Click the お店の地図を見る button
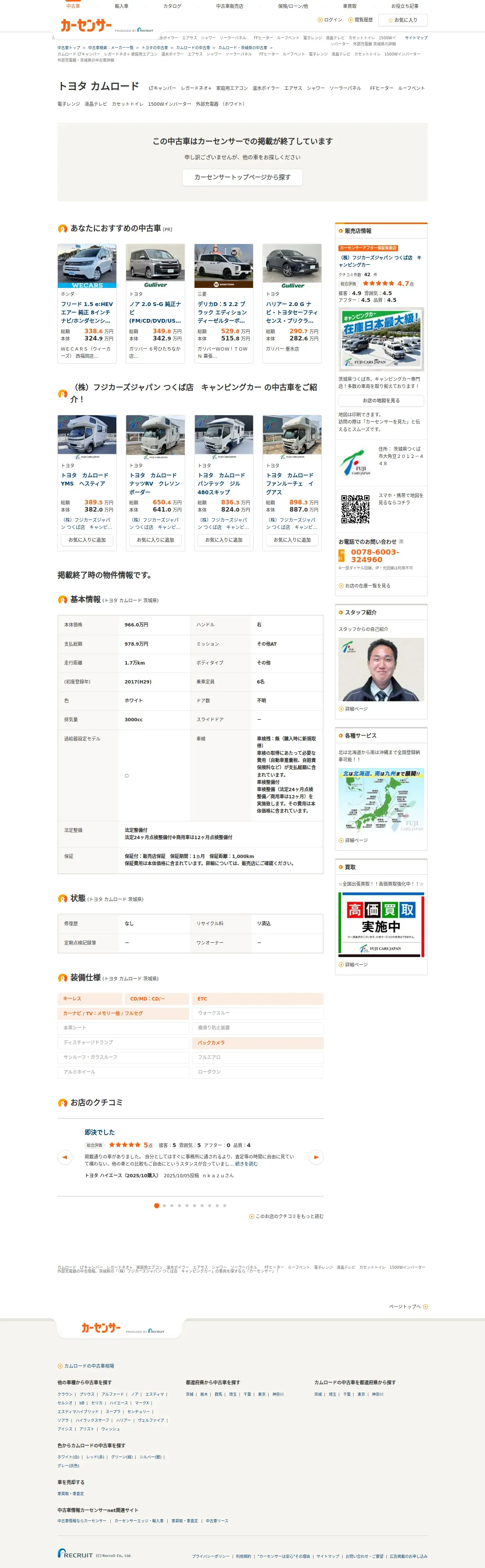This screenshot has width=485, height=1568. tap(381, 401)
